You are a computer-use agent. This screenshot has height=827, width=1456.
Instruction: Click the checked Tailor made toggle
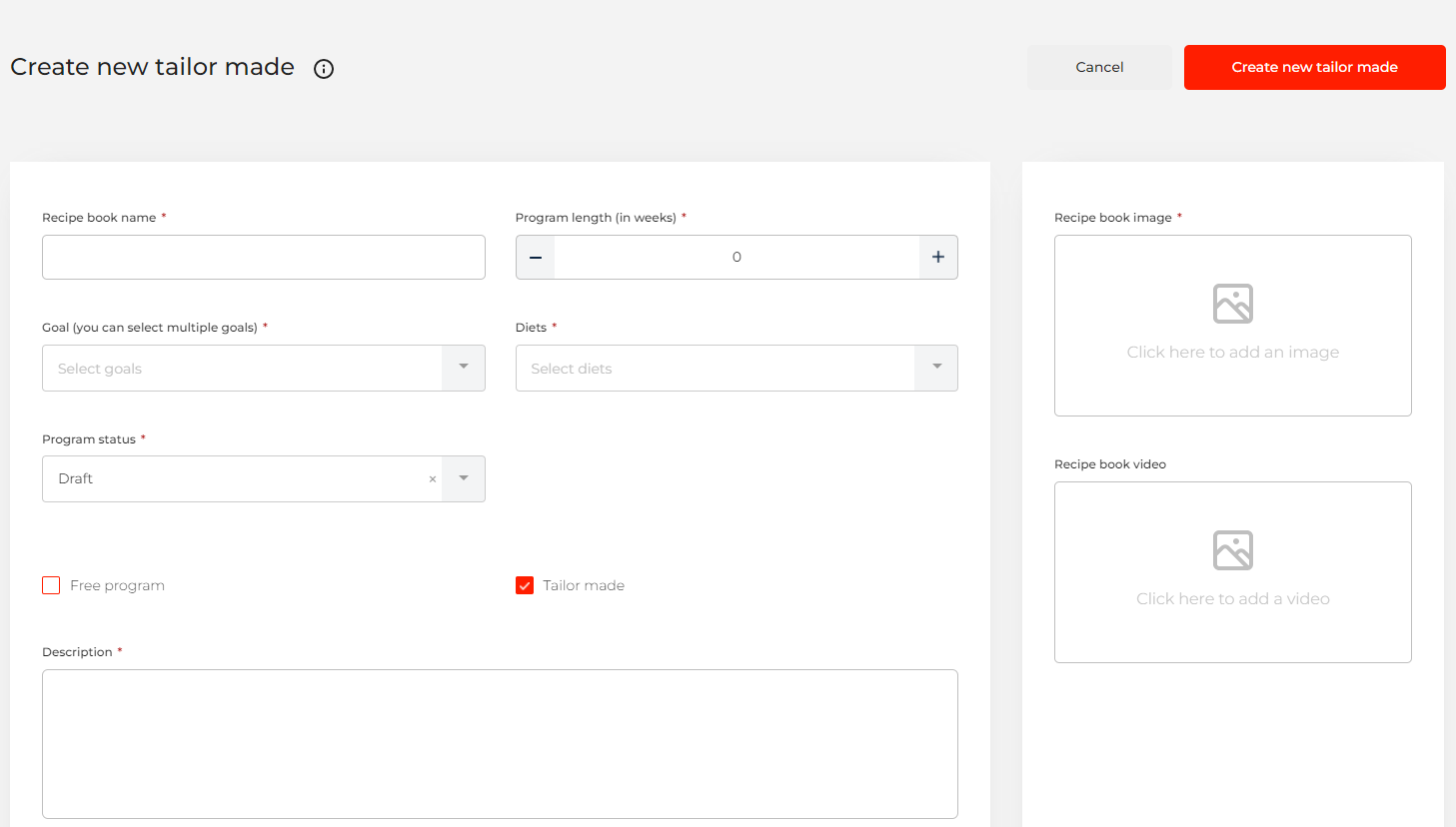(525, 585)
